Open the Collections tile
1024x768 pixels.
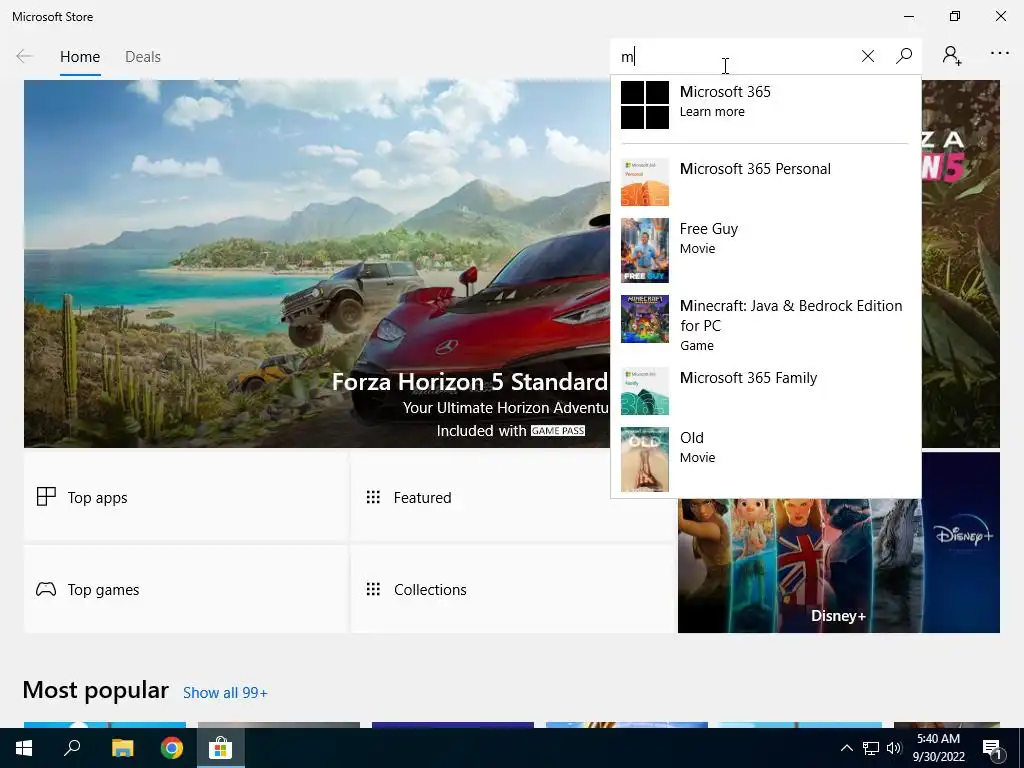(x=513, y=589)
